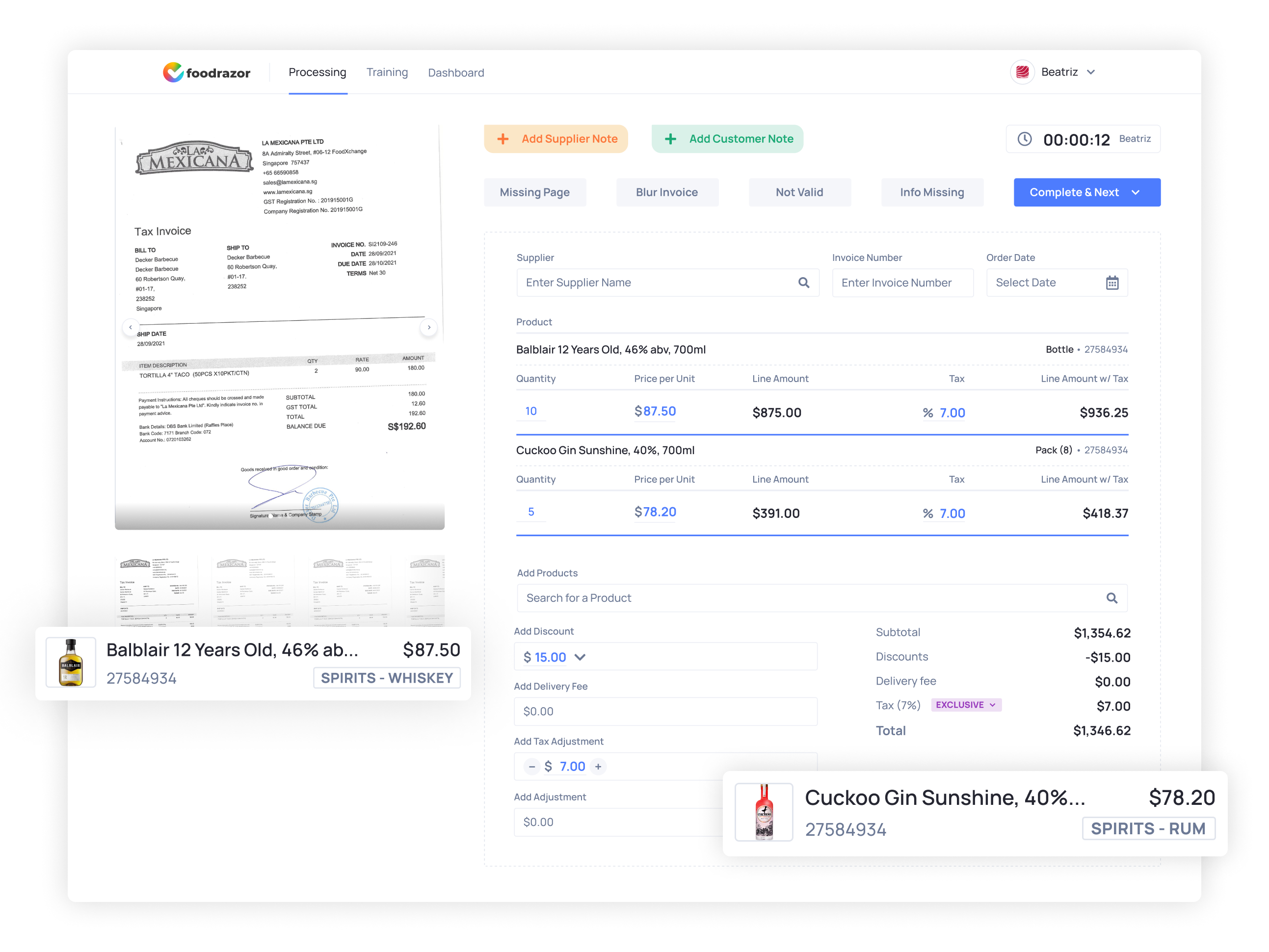The width and height of the screenshot is (1269, 952).
Task: Edit Cuckoo Gin price per unit $78.20
Action: (655, 512)
